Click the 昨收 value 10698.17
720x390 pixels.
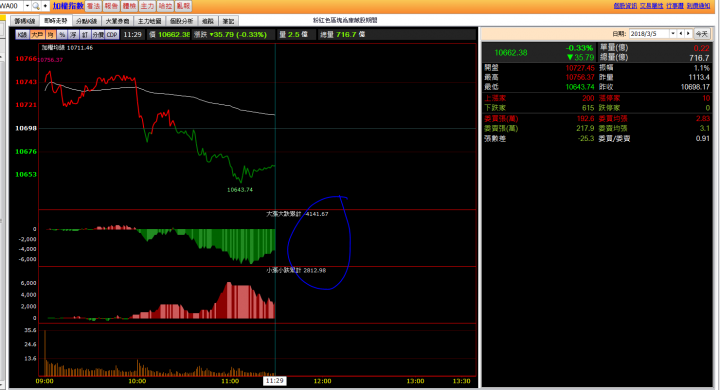coord(695,87)
